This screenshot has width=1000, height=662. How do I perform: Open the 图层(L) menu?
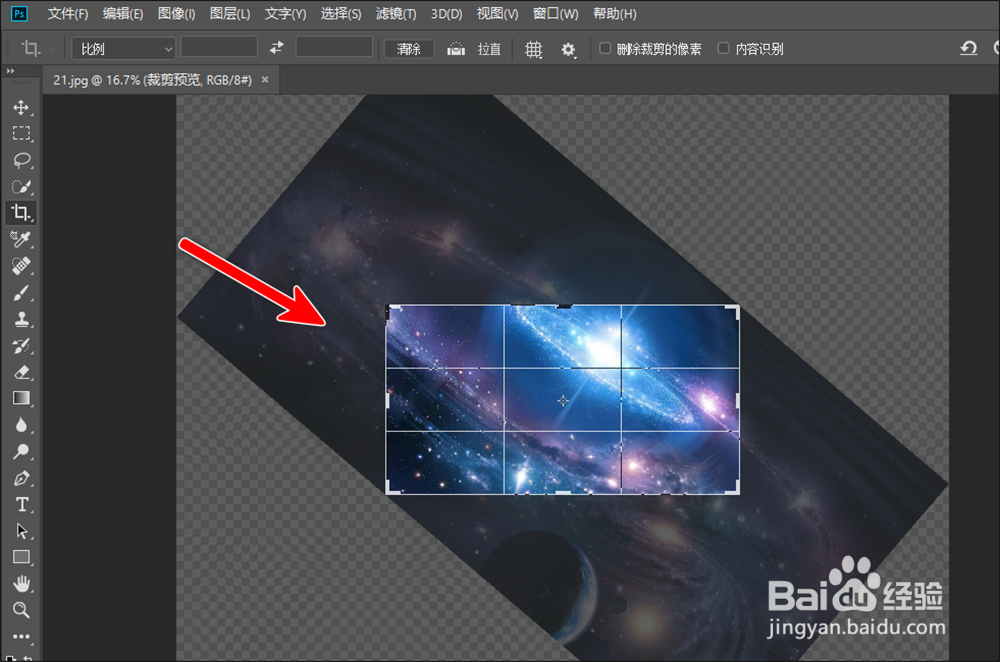(230, 13)
